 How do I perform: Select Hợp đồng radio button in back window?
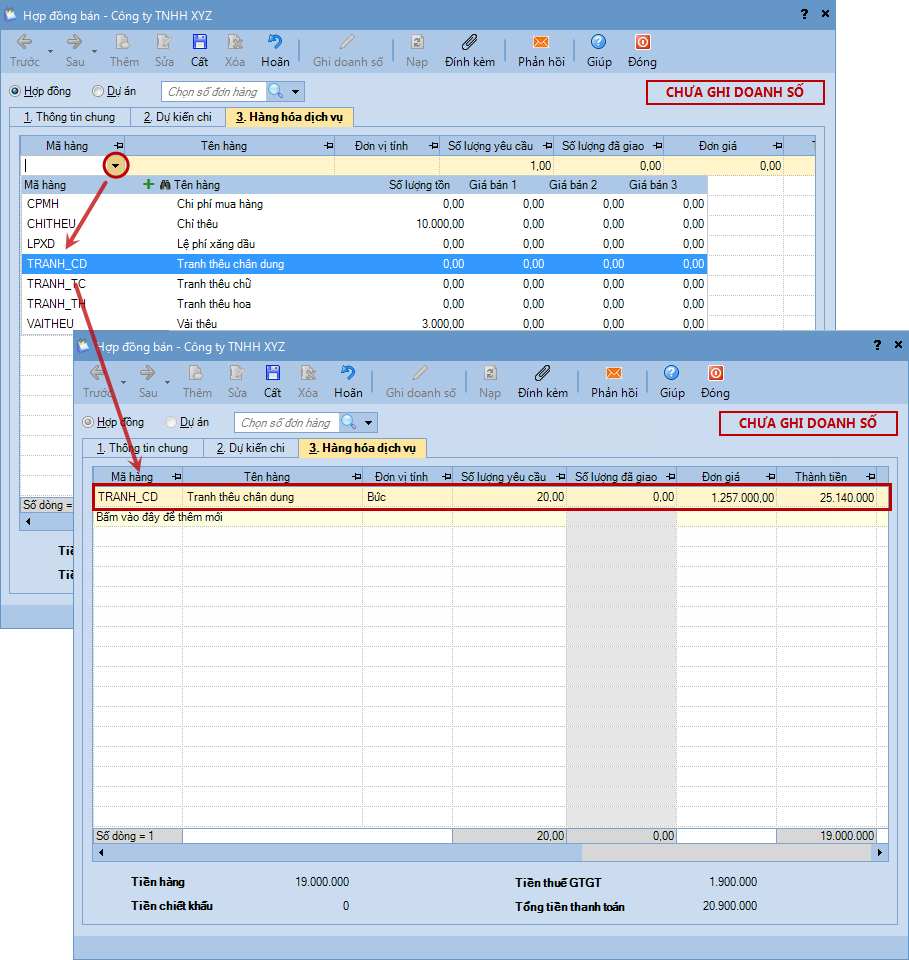15,91
